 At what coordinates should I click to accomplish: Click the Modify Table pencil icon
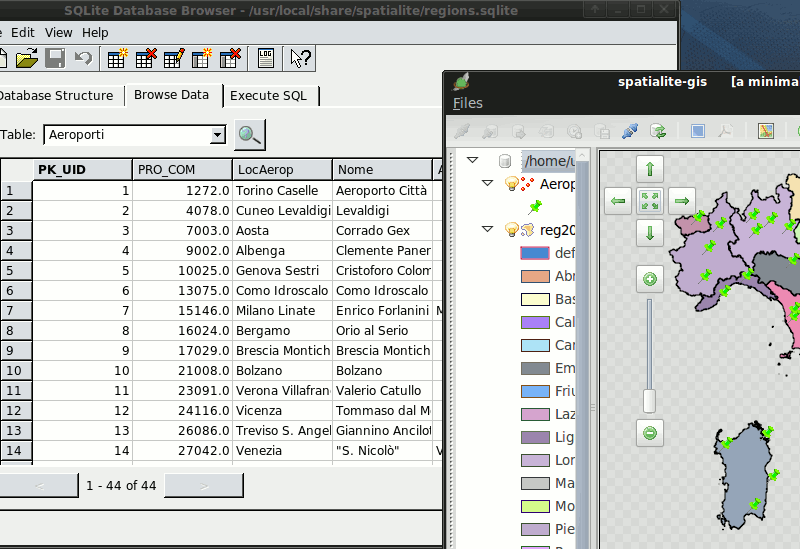pos(174,58)
